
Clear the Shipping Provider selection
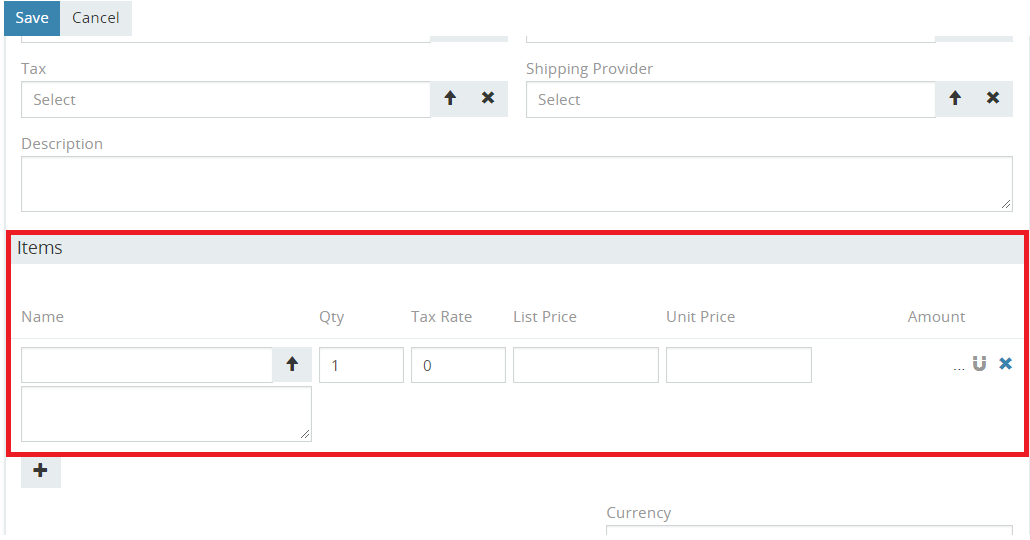tap(993, 99)
